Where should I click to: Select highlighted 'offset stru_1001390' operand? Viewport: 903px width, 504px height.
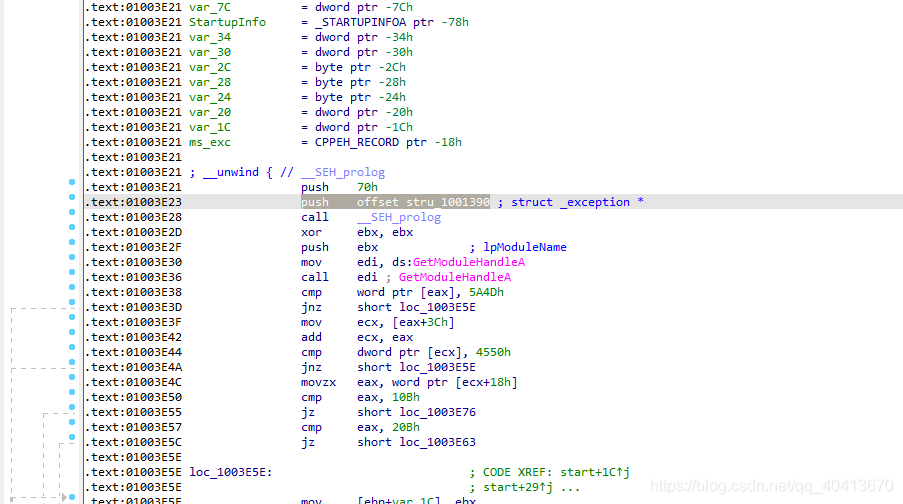pos(423,202)
